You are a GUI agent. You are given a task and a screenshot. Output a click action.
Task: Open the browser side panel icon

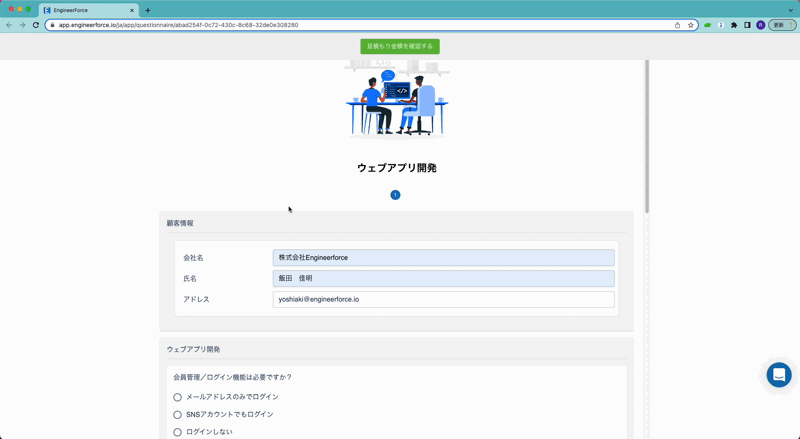pyautogui.click(x=747, y=25)
